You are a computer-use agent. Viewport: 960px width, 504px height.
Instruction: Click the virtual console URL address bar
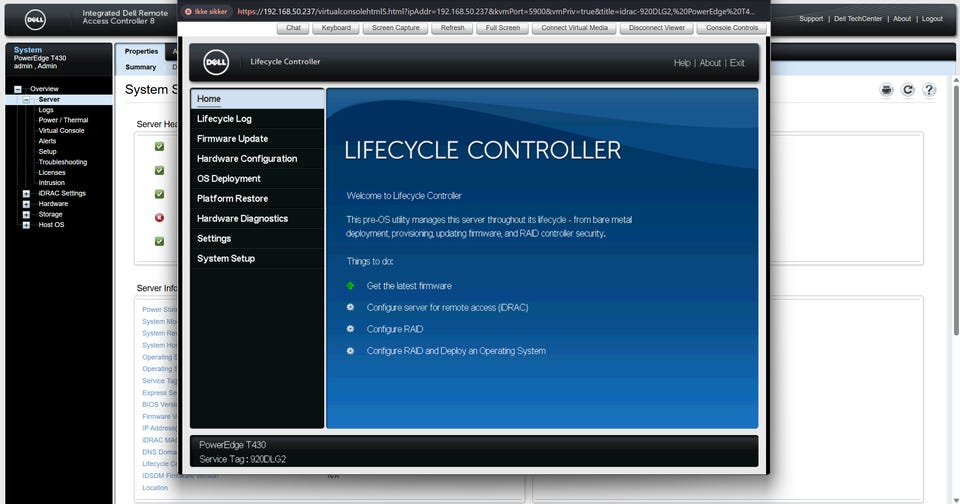[496, 11]
